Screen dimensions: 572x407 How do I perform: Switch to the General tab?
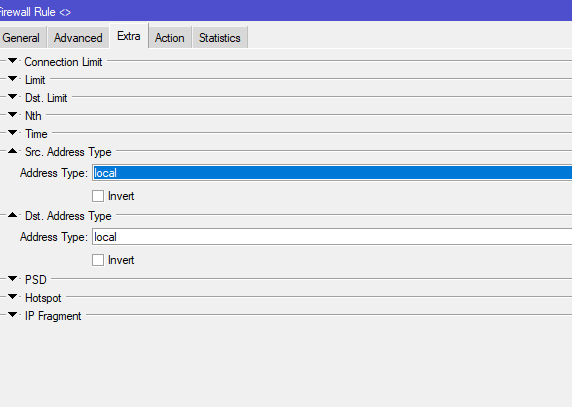click(22, 38)
